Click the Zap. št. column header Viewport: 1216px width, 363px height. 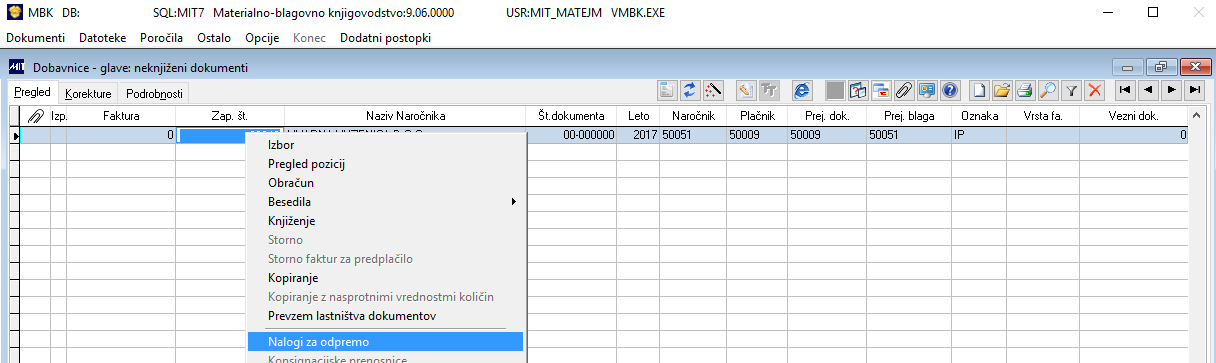point(230,116)
